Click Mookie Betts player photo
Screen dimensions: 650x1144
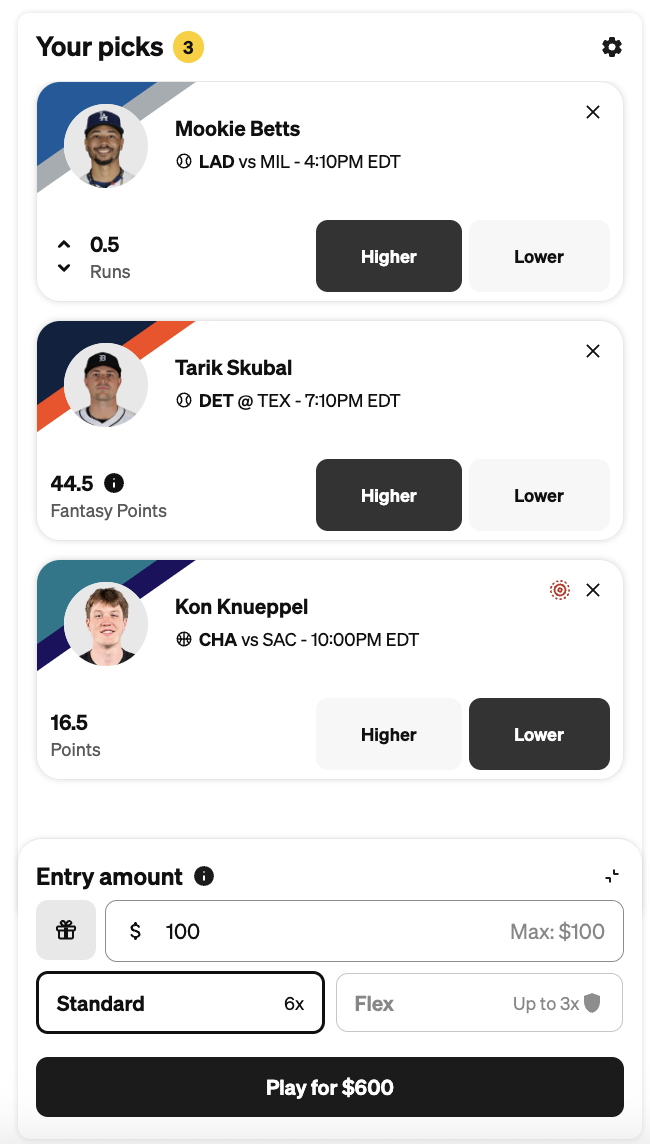click(106, 146)
